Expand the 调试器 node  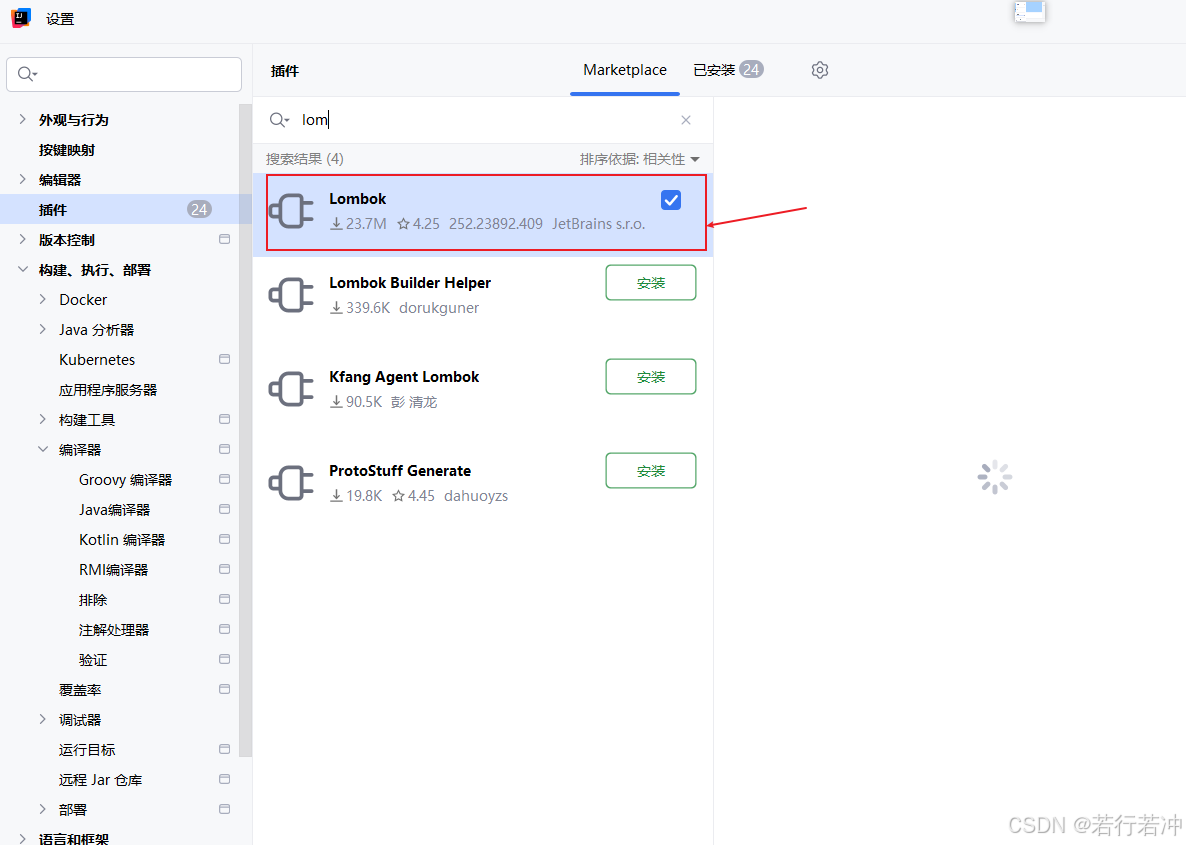[42, 719]
